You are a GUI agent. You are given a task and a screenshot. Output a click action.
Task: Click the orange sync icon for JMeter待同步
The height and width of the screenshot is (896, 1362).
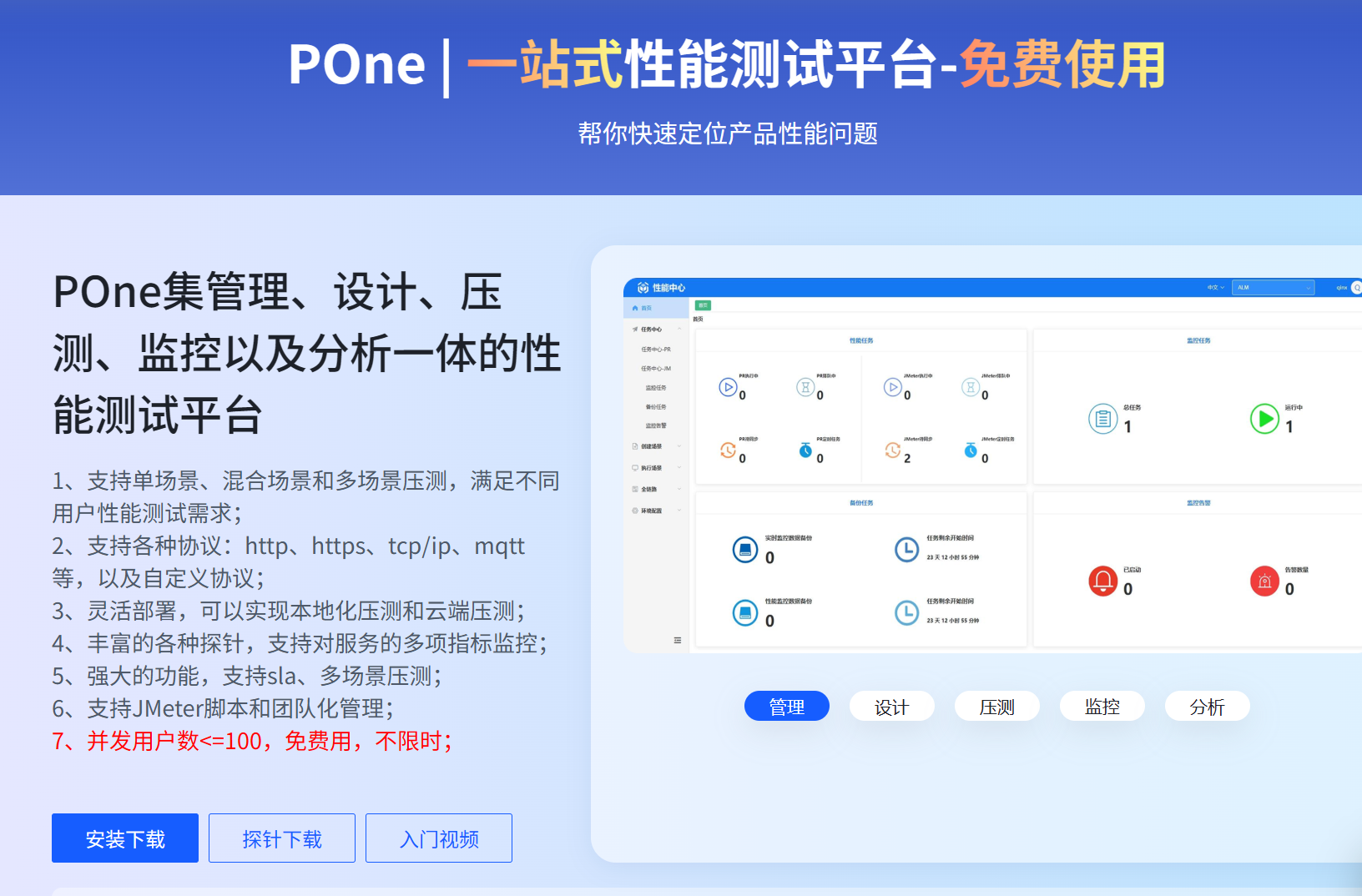tap(892, 451)
